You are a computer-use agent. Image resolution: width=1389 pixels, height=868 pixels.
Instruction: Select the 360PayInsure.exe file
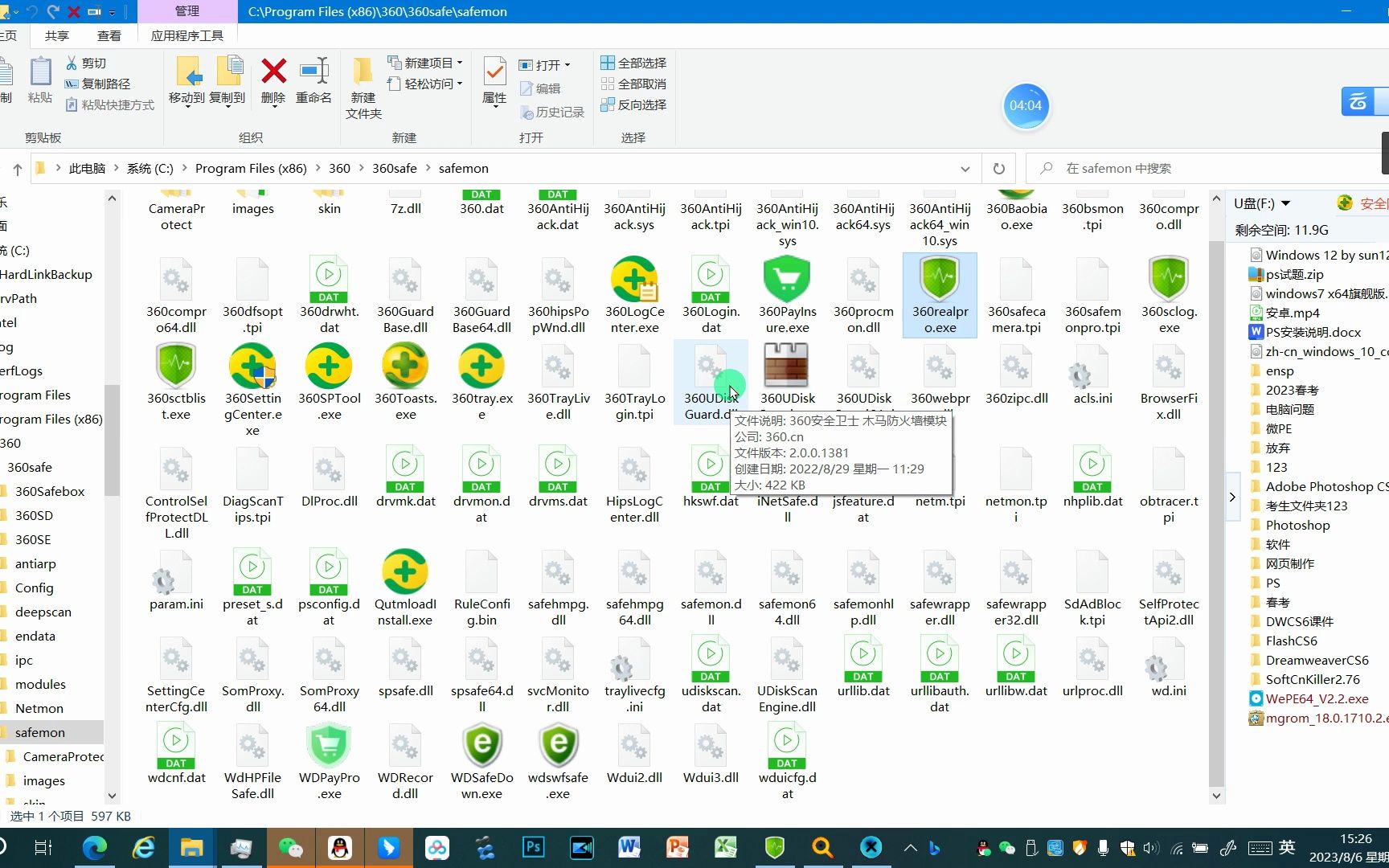[787, 296]
